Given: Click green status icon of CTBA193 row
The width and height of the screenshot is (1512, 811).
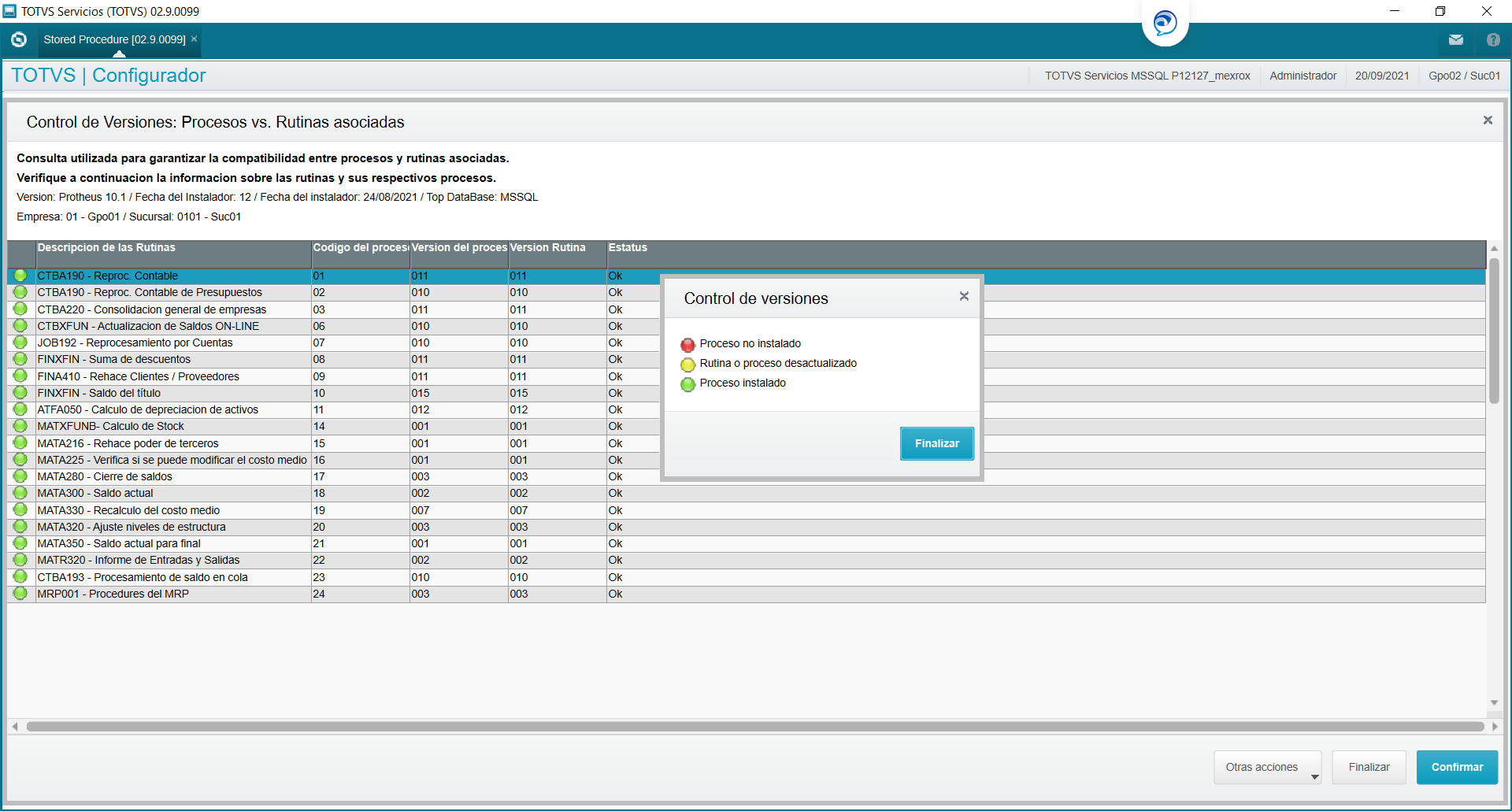Looking at the screenshot, I should tap(20, 576).
